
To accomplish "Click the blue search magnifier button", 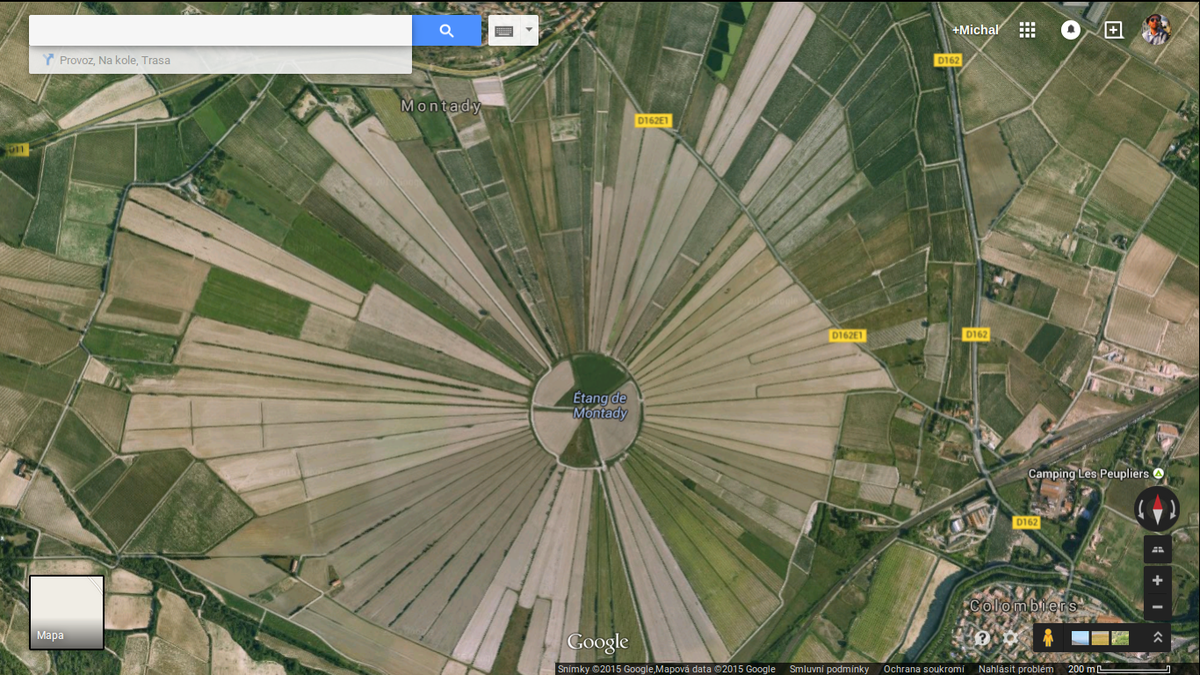I will (447, 30).
